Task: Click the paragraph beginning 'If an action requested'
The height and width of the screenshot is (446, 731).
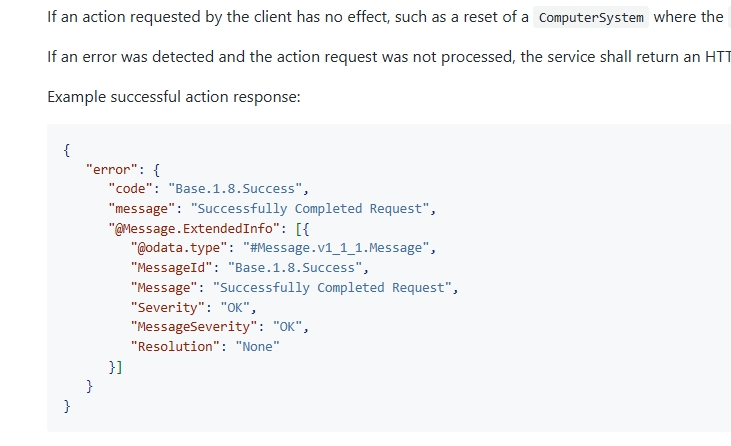Action: [x=389, y=17]
